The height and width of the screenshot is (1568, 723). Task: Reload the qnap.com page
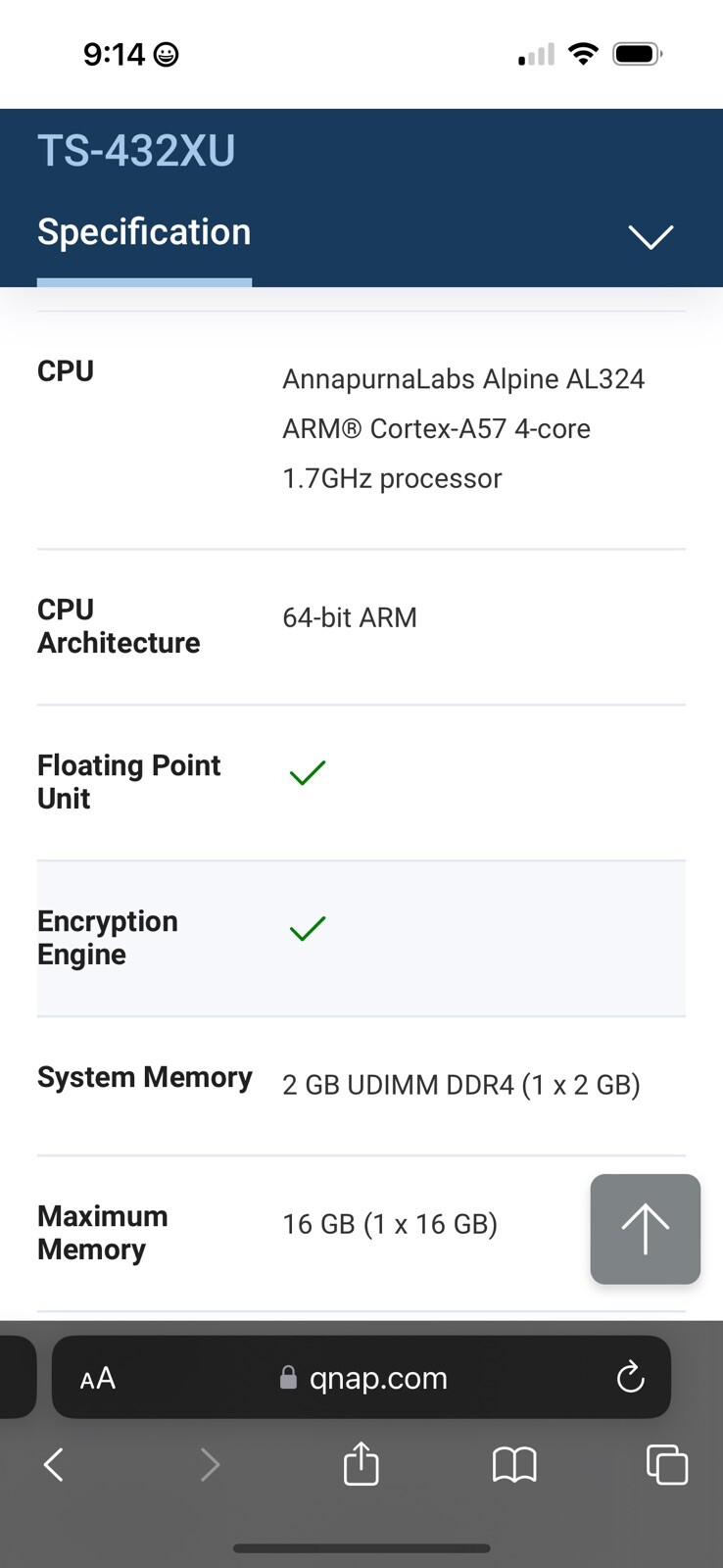[x=630, y=1377]
